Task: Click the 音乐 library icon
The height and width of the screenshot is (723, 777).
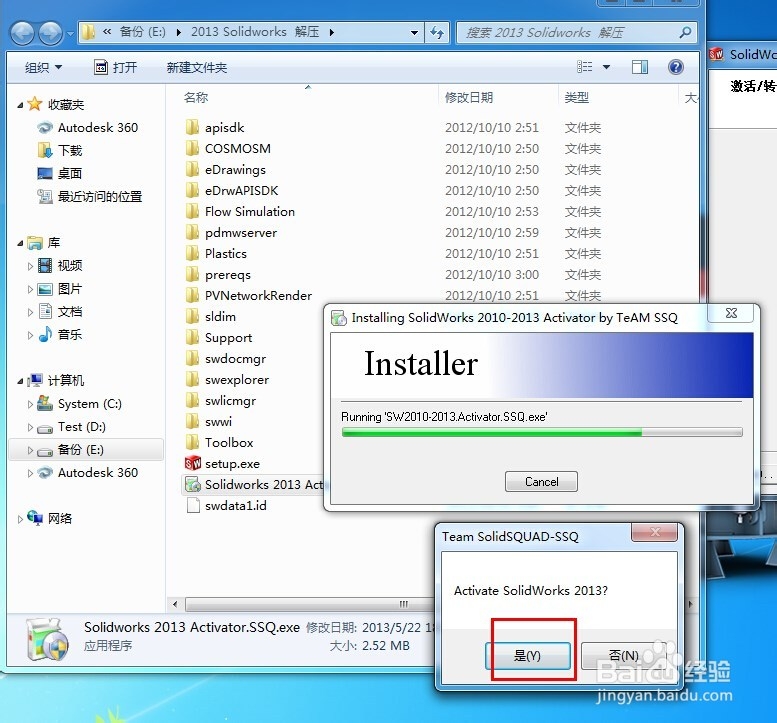Action: 45,334
